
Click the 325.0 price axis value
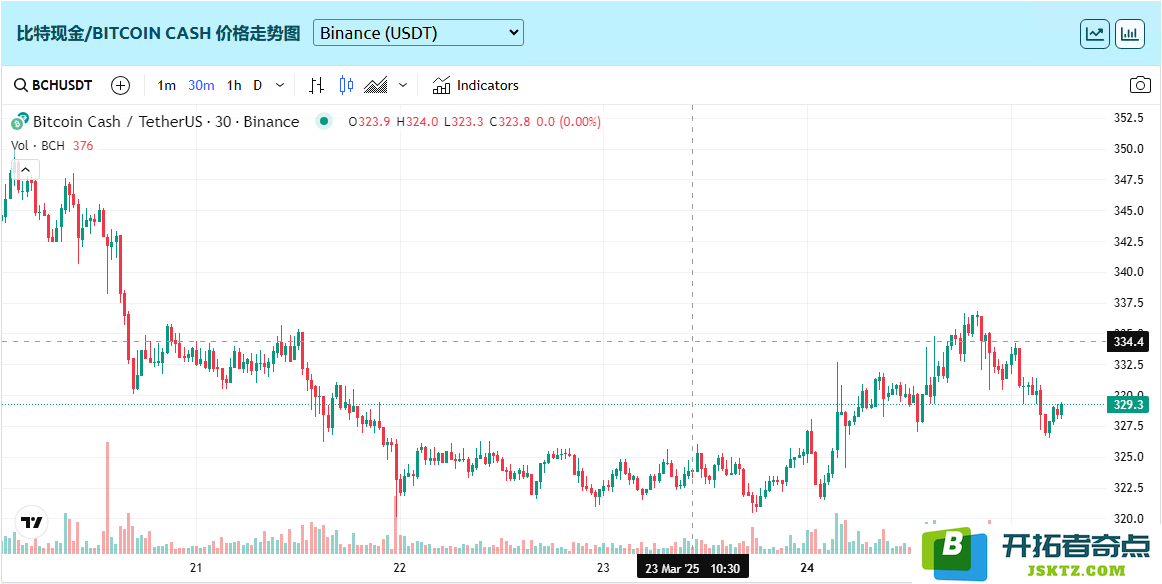click(1129, 457)
